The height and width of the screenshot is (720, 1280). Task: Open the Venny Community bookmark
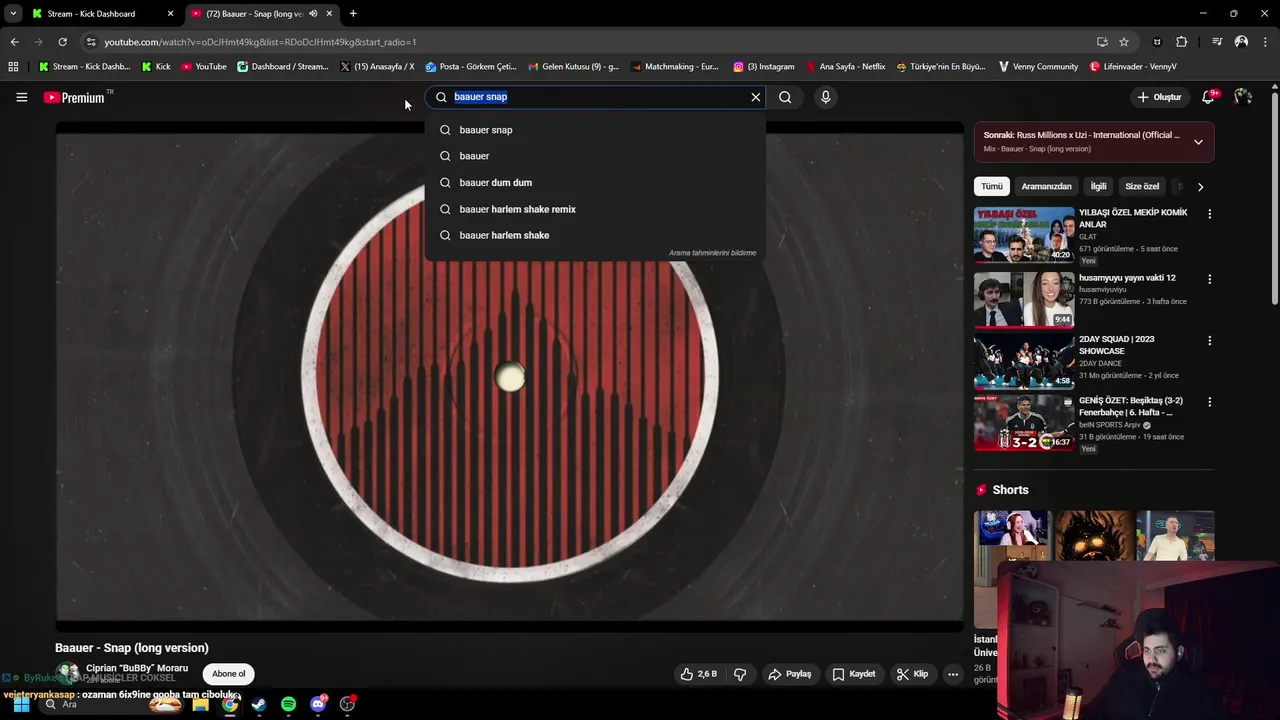click(1038, 67)
